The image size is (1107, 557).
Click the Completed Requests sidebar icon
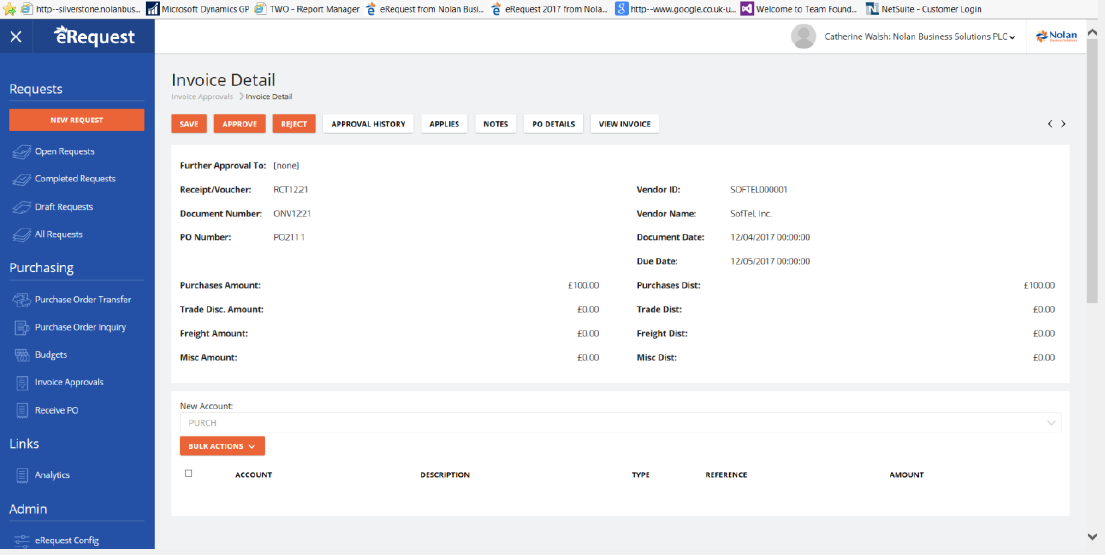tap(22, 179)
